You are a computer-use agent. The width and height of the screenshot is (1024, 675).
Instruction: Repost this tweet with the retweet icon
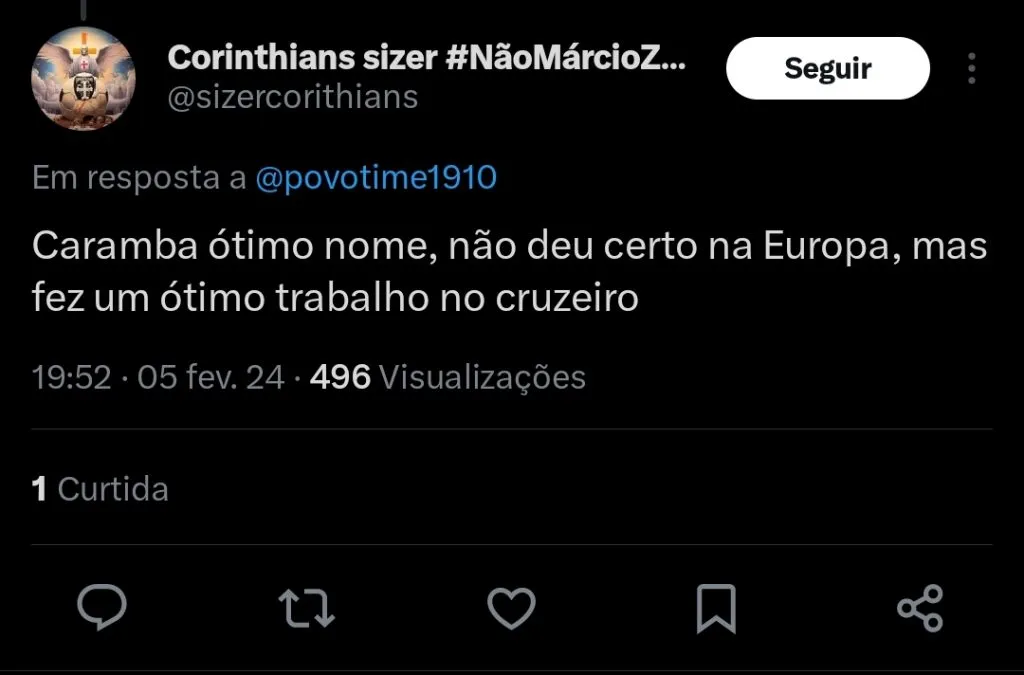coord(306,607)
